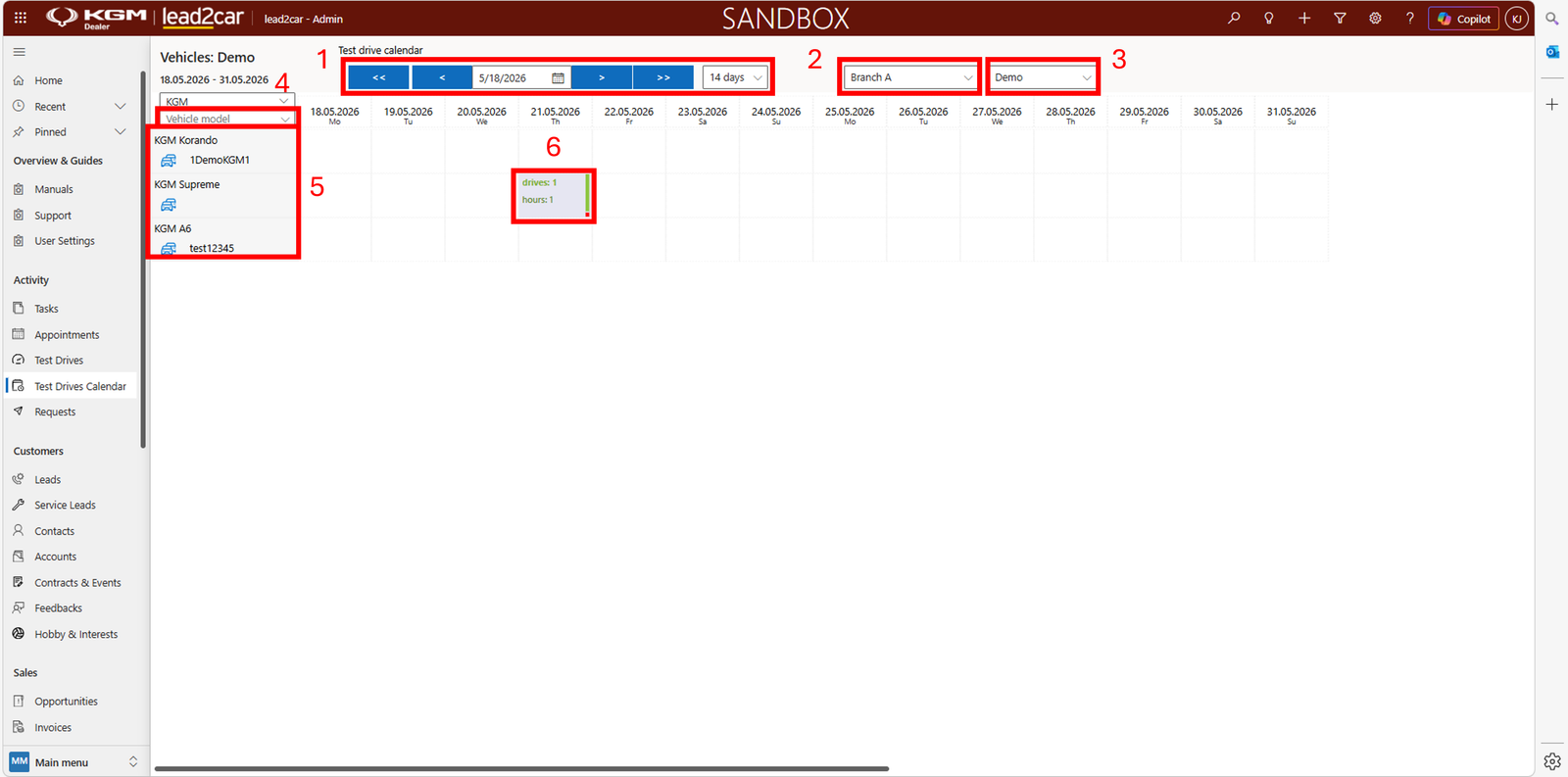
Task: Open the Branch A dropdown
Action: 910,77
